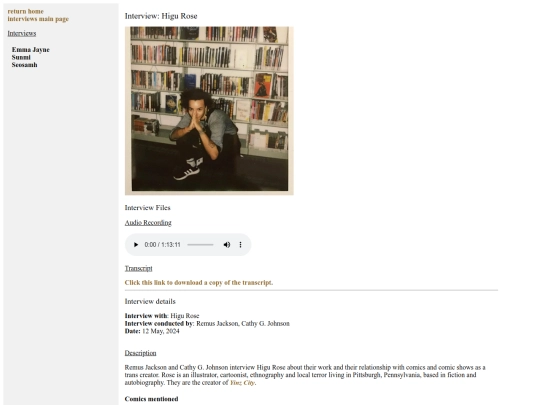Download a copy of the transcript

(x=199, y=282)
